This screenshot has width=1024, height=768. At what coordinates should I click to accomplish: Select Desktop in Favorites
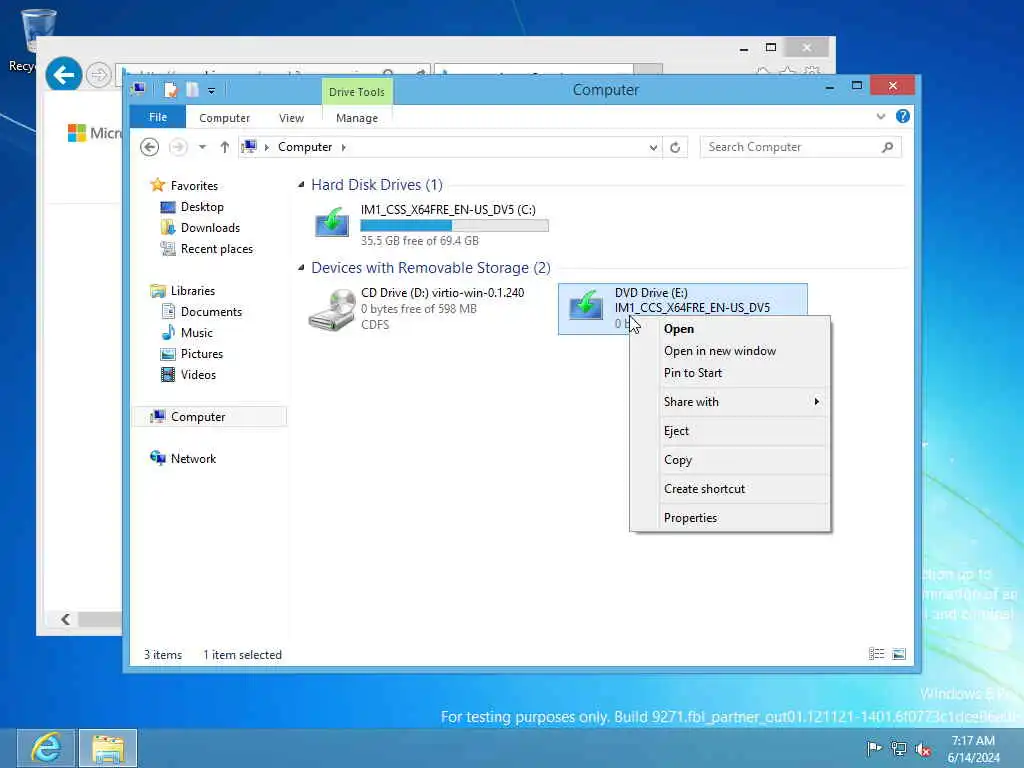point(202,207)
